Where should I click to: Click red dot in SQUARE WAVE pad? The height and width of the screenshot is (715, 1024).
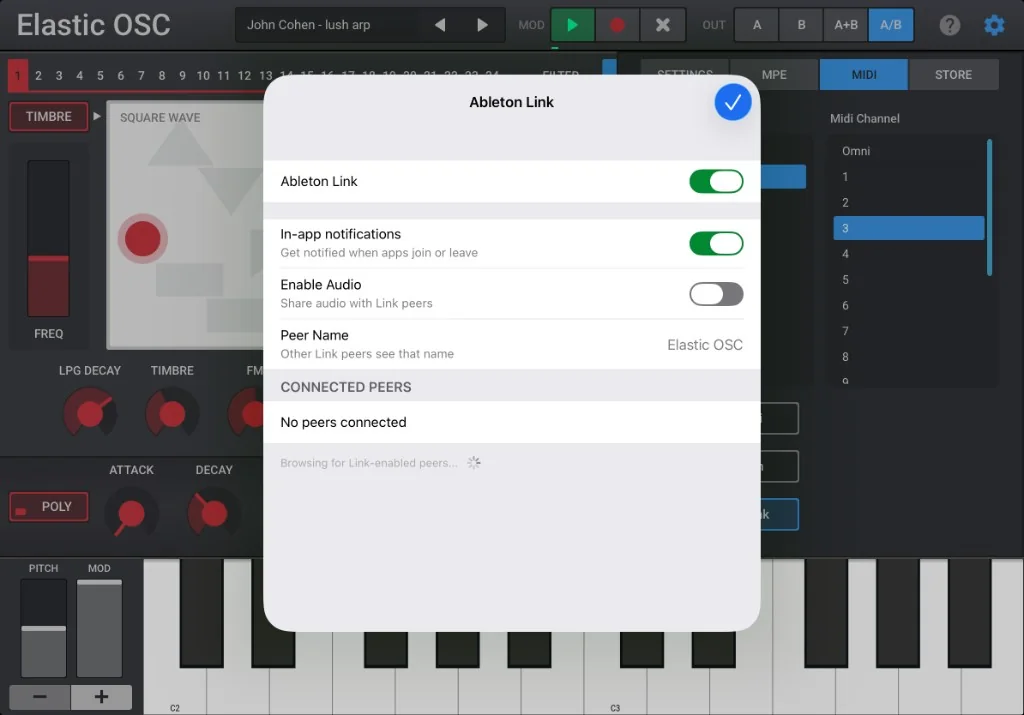(x=142, y=238)
